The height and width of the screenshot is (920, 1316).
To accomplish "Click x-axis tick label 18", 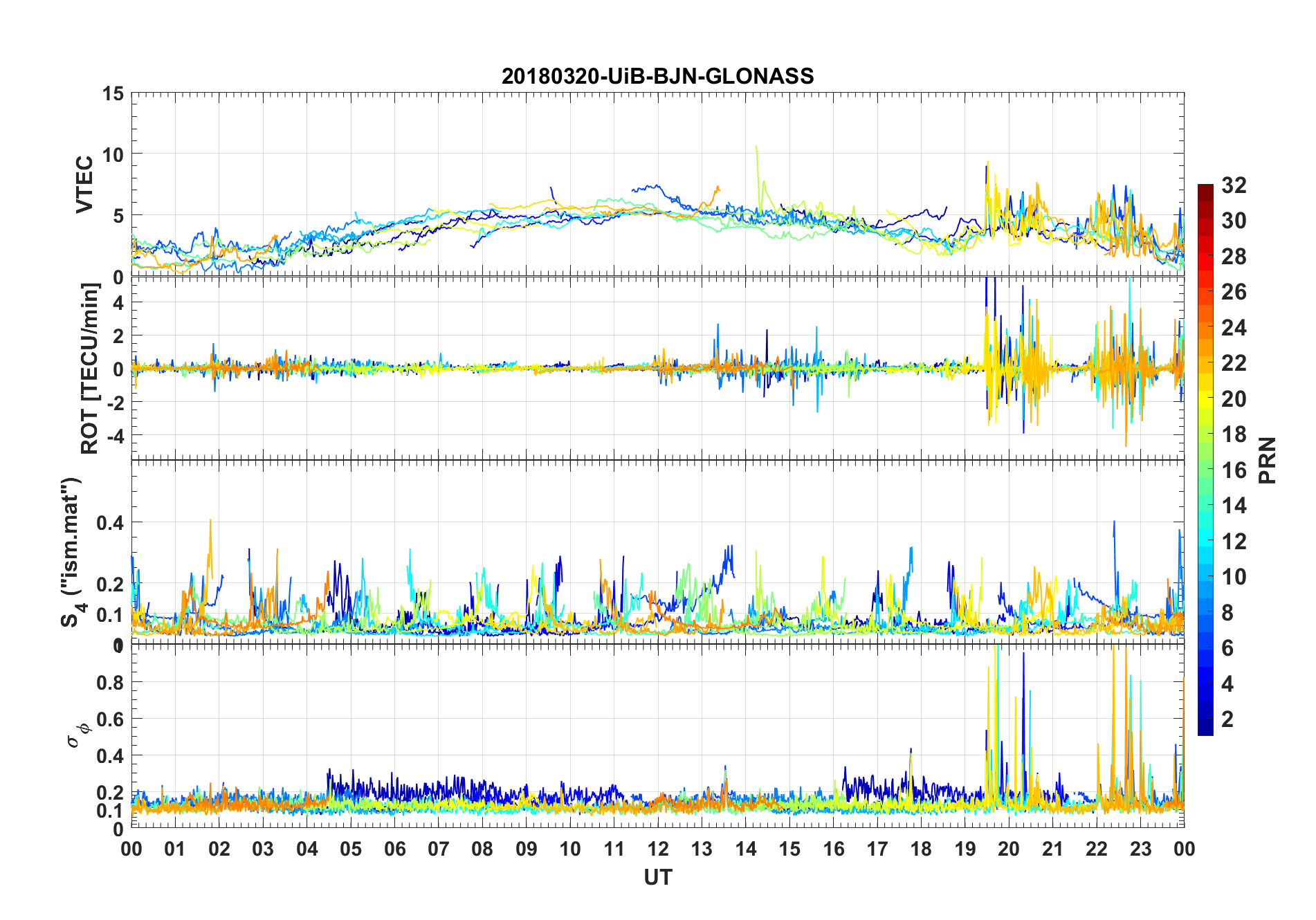I will pyautogui.click(x=921, y=849).
